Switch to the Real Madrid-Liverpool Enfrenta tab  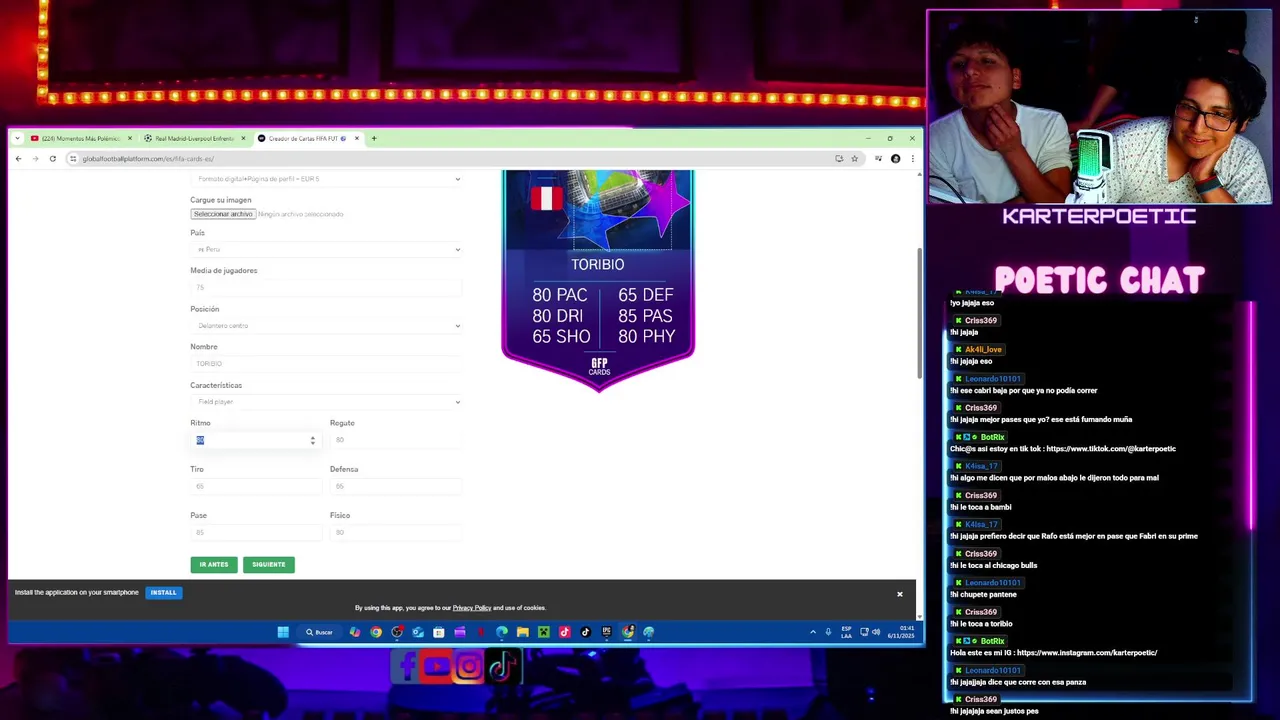tap(194, 138)
